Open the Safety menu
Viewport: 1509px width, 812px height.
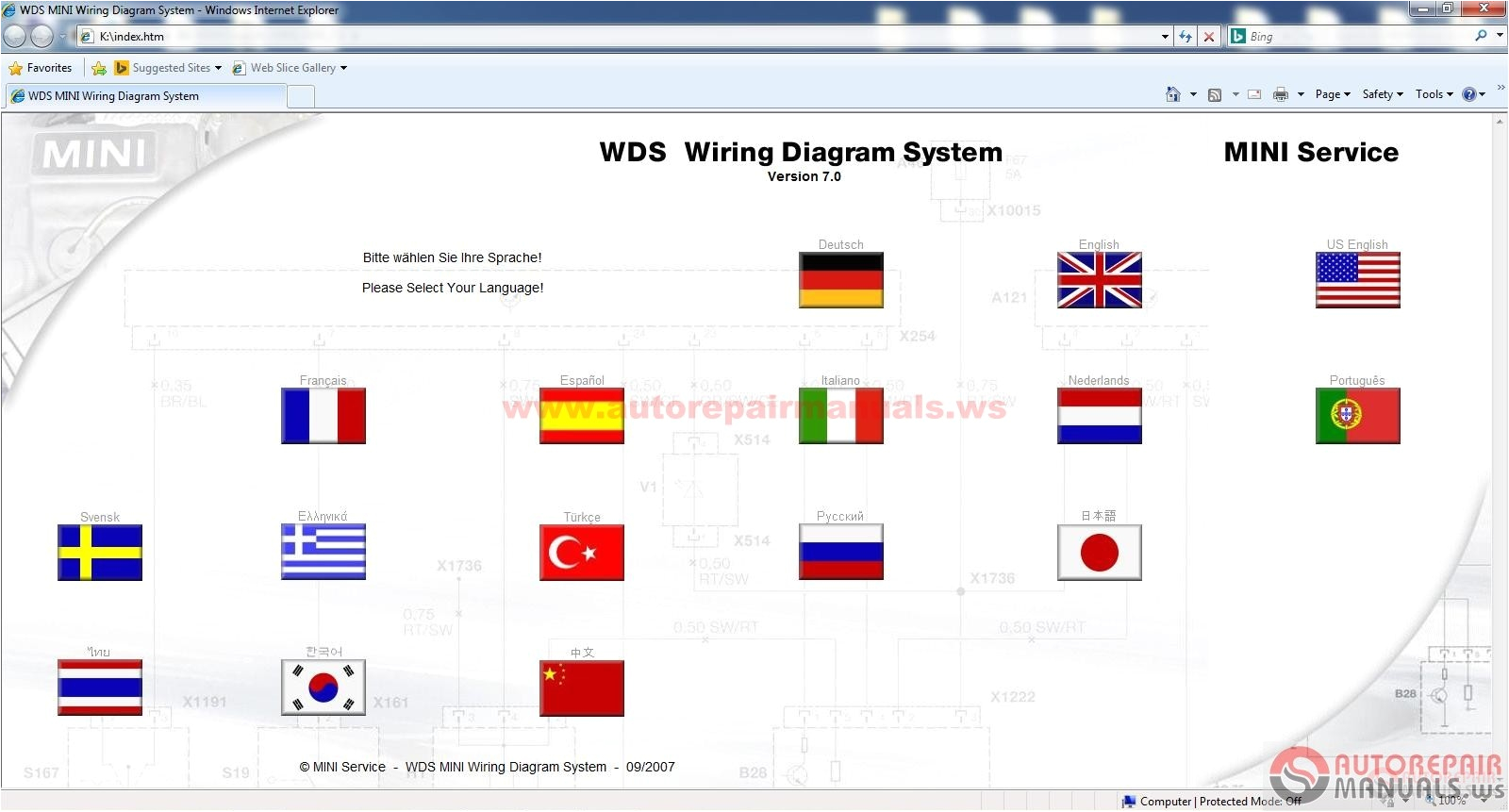[1383, 94]
